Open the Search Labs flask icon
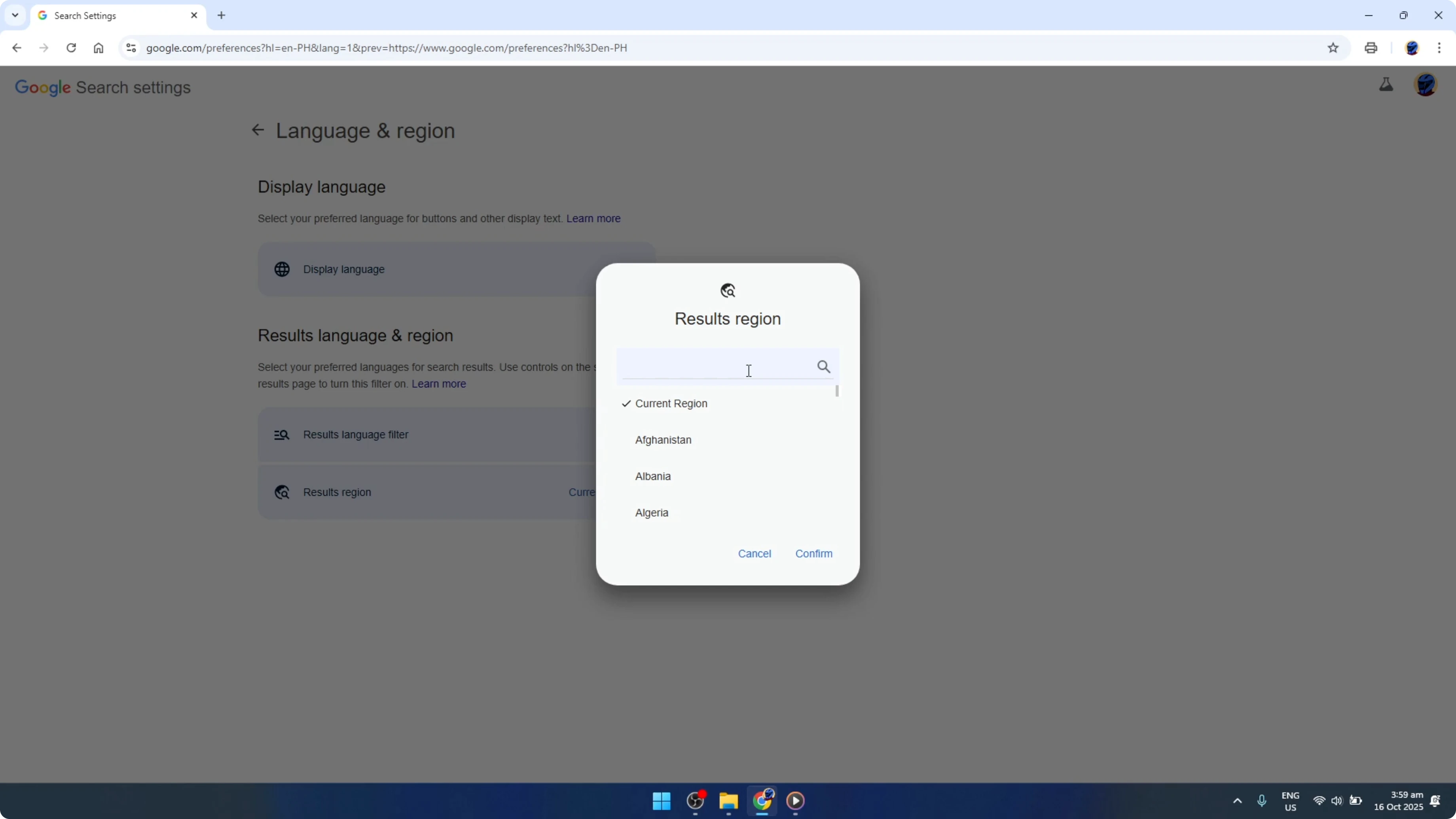This screenshot has height=819, width=1456. 1386,85
